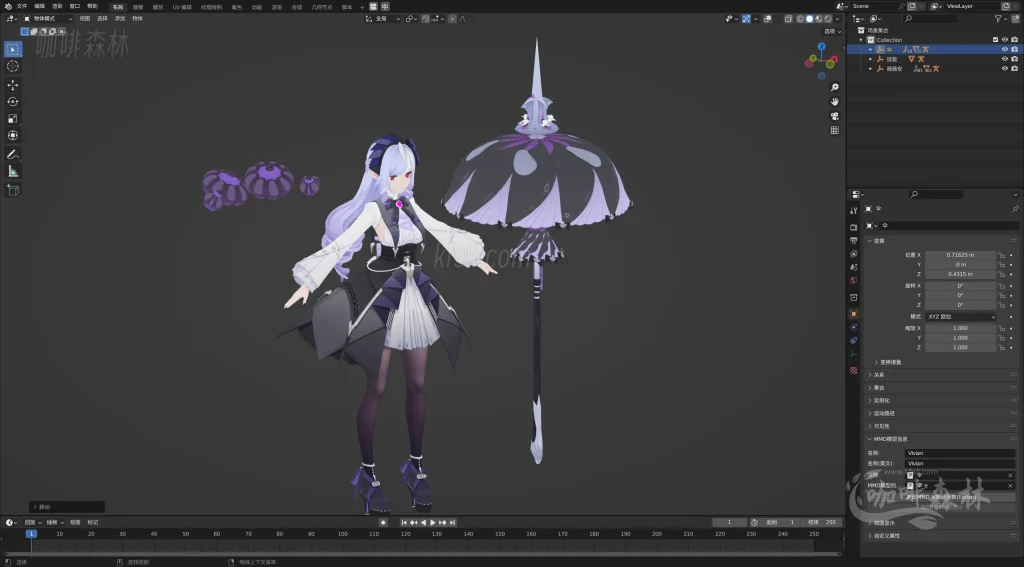
Task: Create new scene next to Scene field
Action: pos(912,6)
